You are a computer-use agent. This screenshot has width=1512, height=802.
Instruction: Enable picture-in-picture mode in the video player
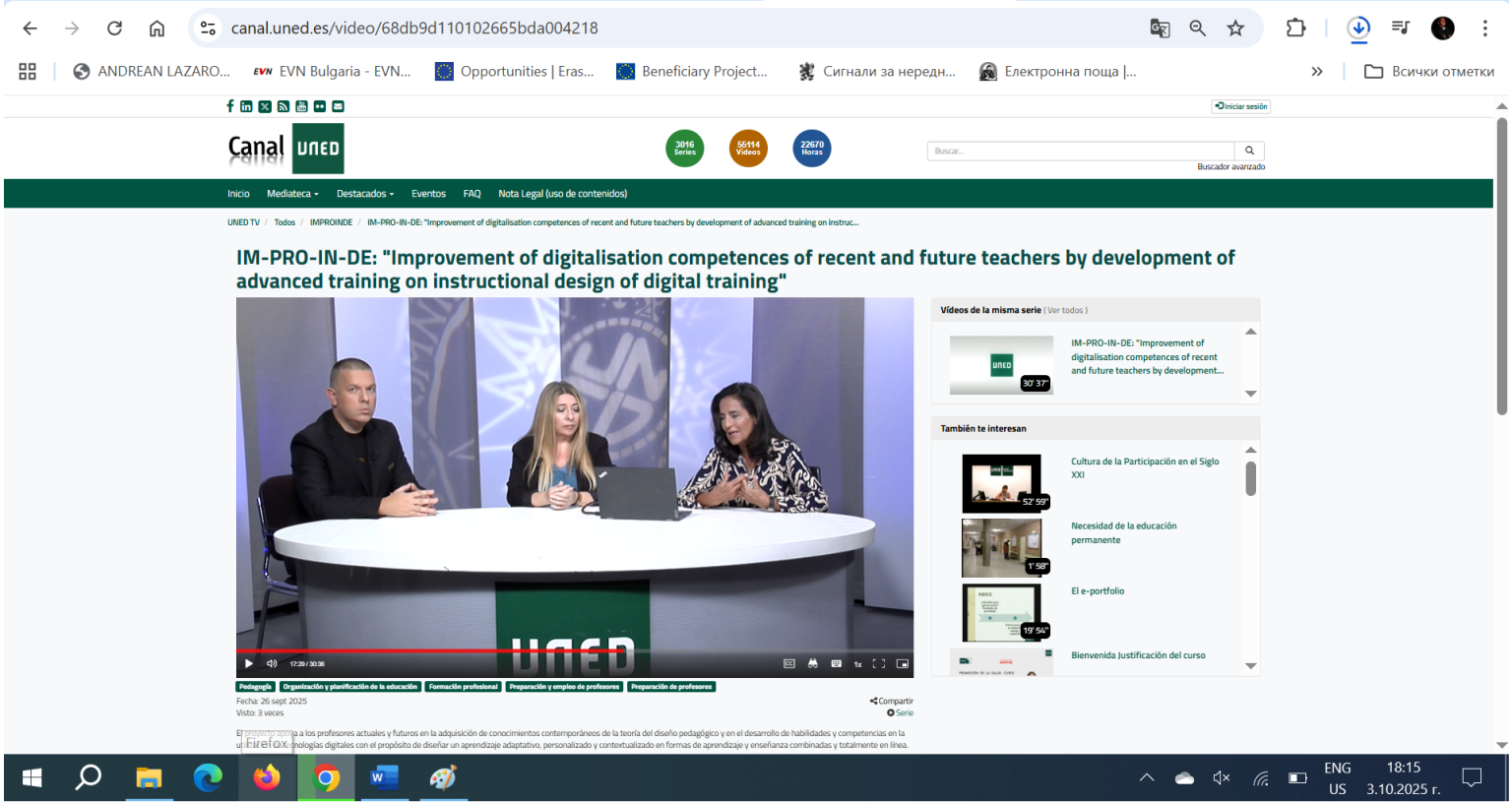tap(902, 663)
